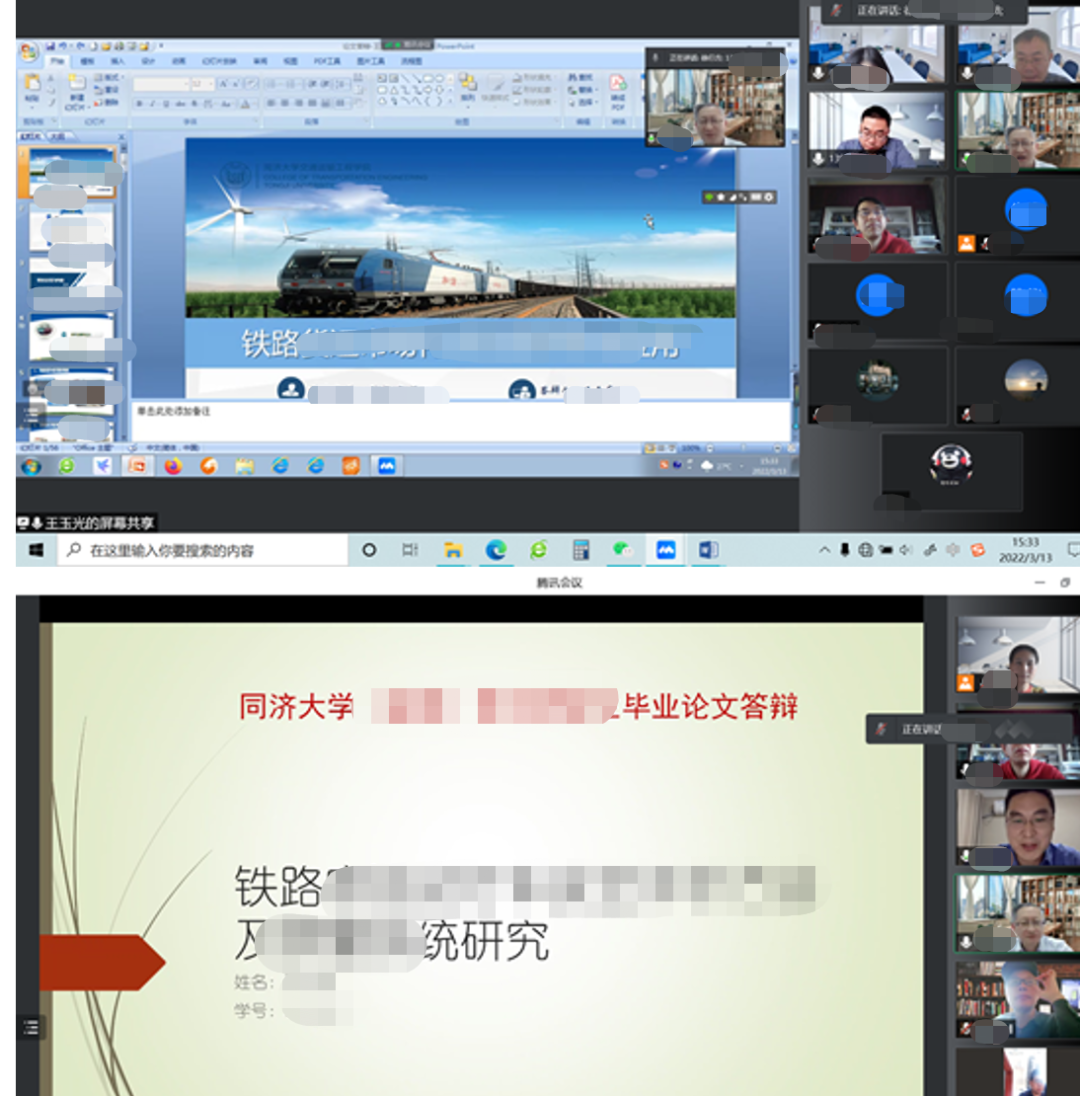
Task: Click the Windows Start button on the taskbar
Action: pyautogui.click(x=36, y=550)
